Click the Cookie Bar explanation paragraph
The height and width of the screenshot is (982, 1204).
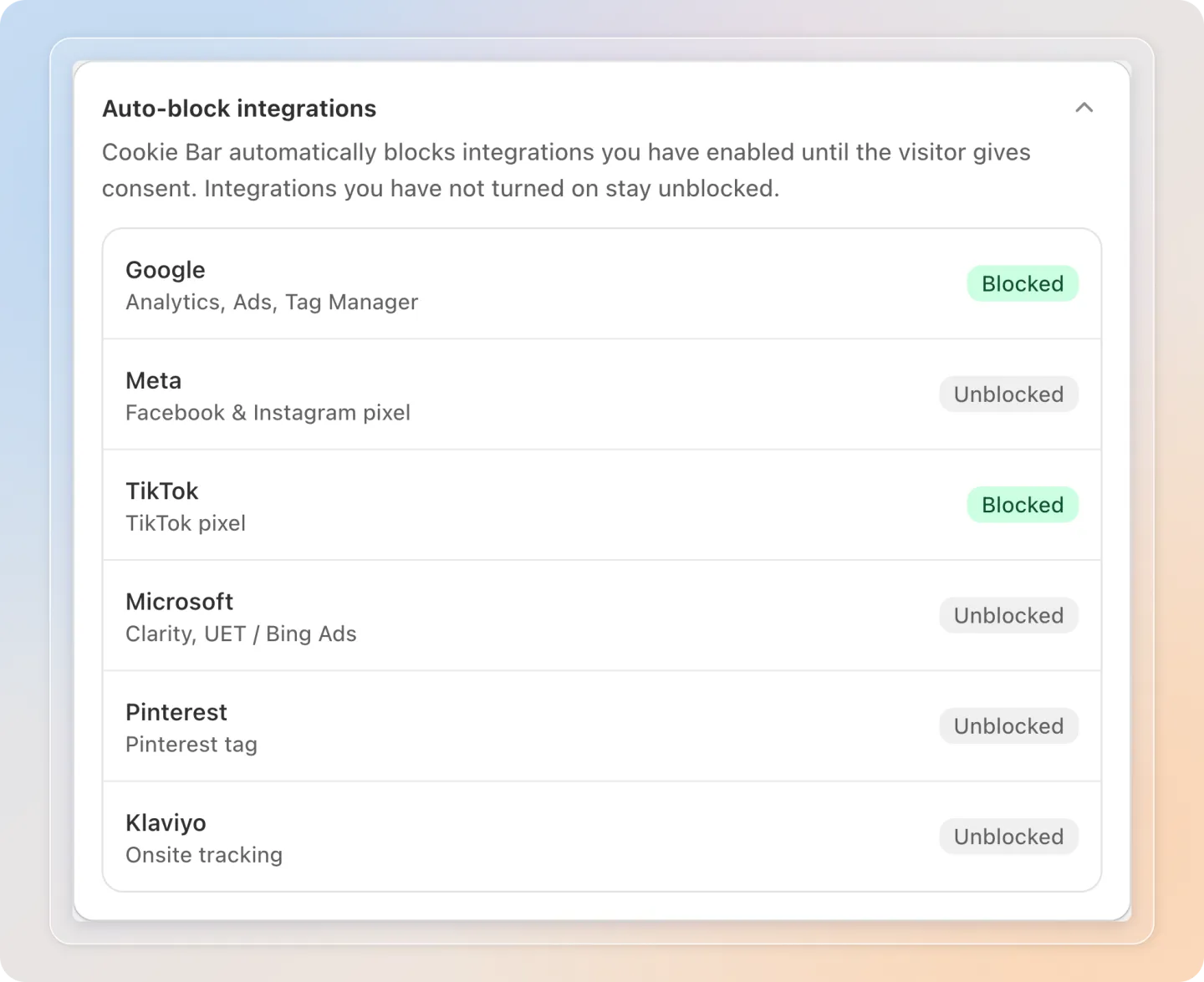[x=566, y=170]
